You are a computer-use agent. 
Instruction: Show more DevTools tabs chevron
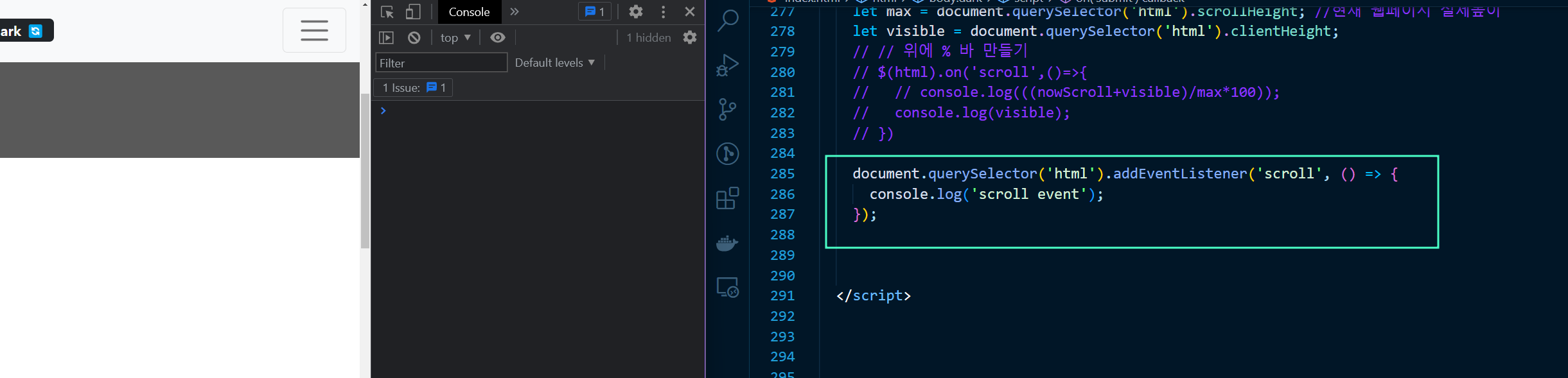coord(515,12)
